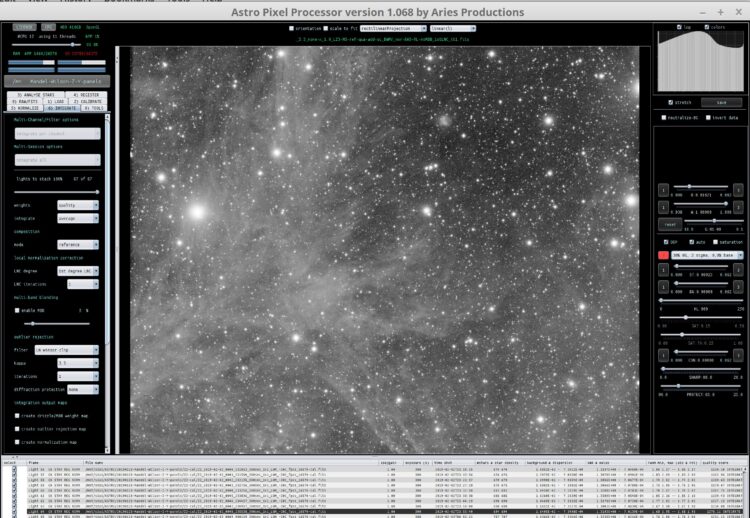Switch to the 9) TOOLS tab
This screenshot has width=750, height=518.
(x=94, y=108)
